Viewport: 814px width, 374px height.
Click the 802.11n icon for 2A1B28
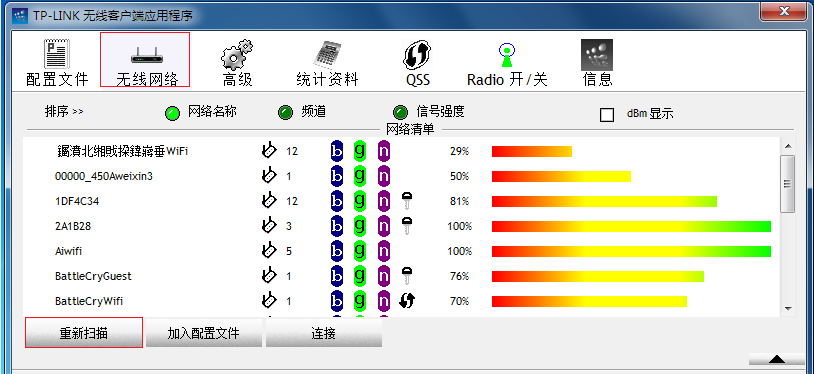[x=384, y=226]
